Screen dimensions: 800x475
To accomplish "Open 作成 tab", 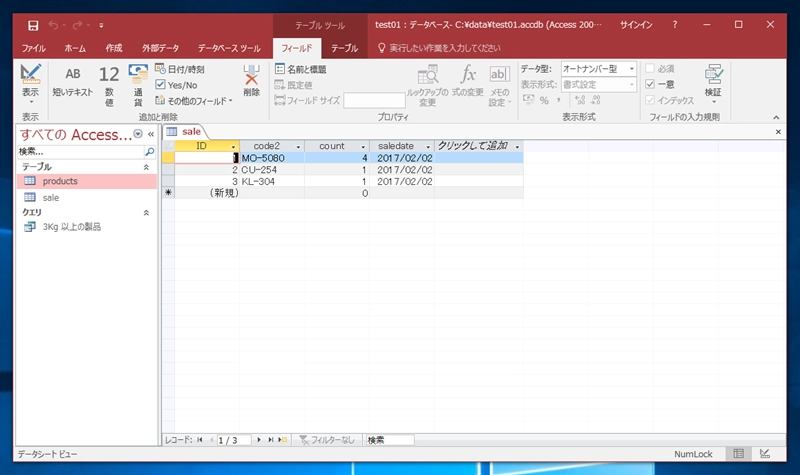I will (114, 48).
